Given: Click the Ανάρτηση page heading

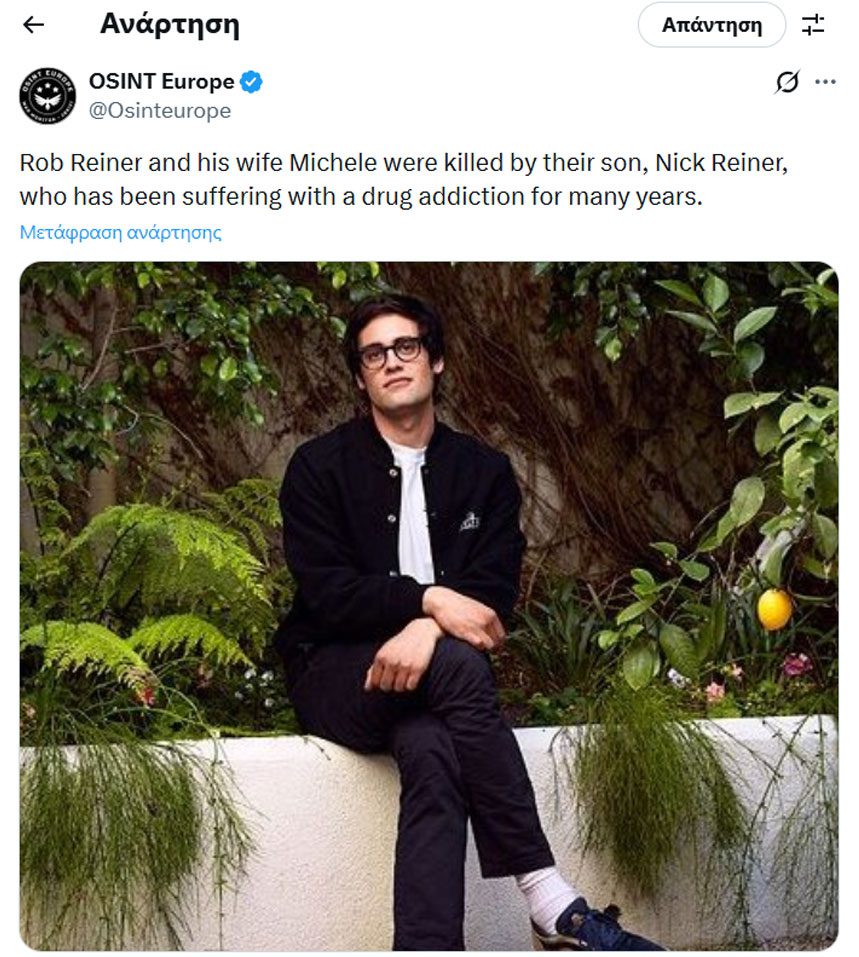Looking at the screenshot, I should tap(170, 24).
